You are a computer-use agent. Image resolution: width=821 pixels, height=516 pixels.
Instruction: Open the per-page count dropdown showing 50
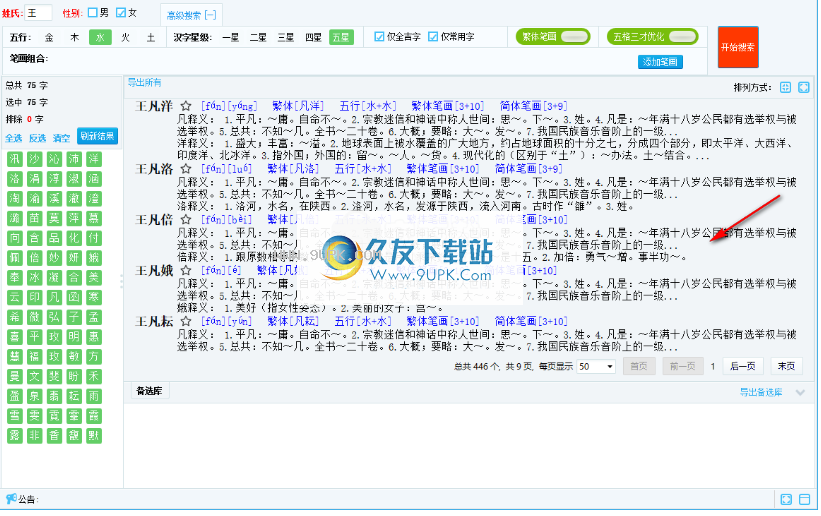pyautogui.click(x=596, y=366)
